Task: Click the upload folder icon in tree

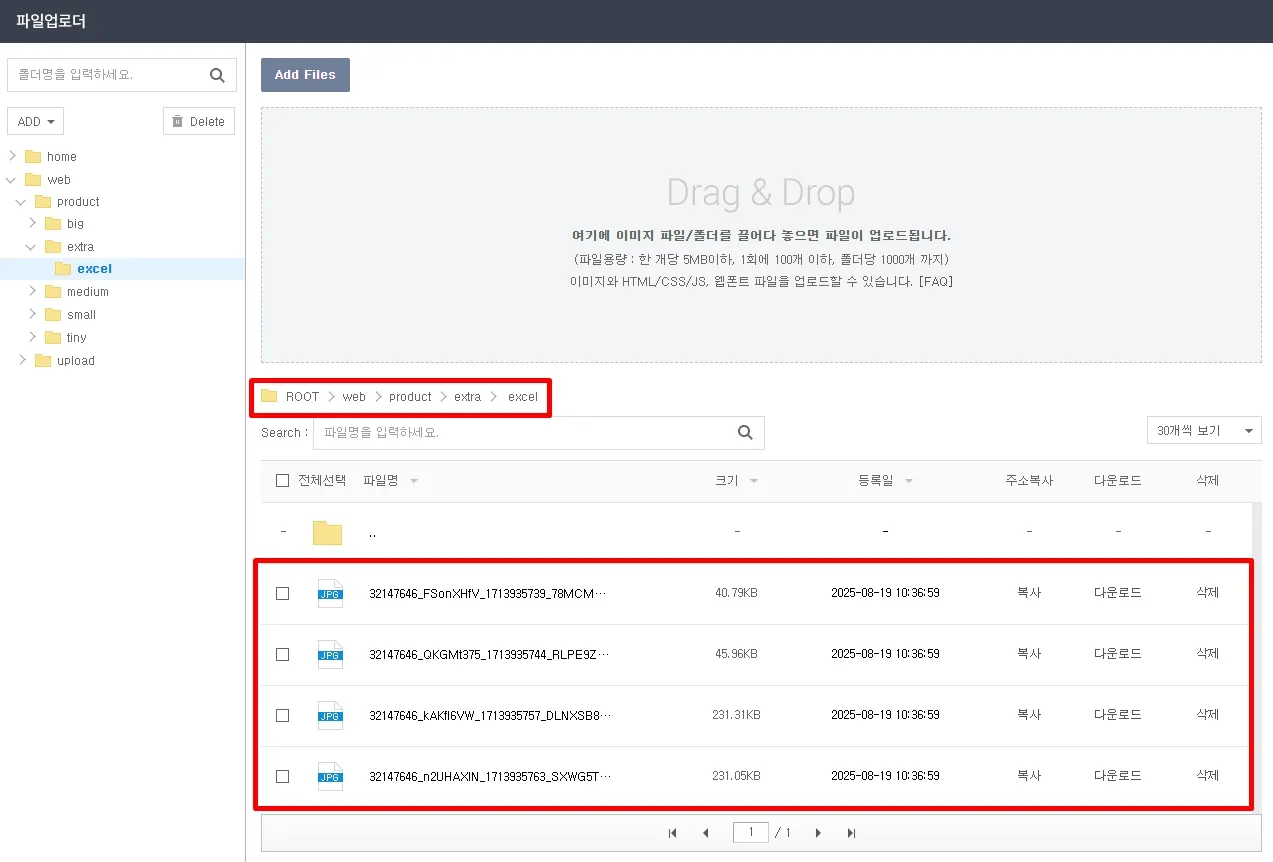Action: [43, 361]
